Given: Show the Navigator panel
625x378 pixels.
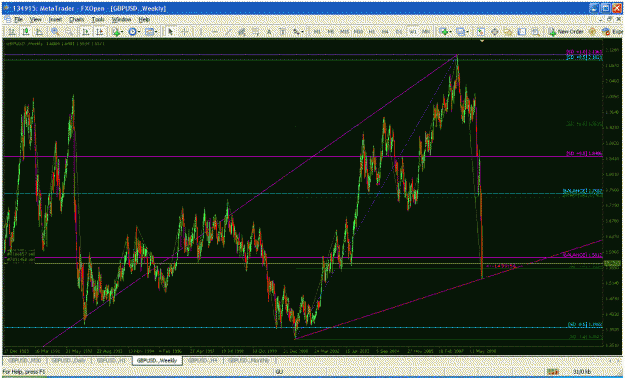Looking at the screenshot, I should 508,32.
